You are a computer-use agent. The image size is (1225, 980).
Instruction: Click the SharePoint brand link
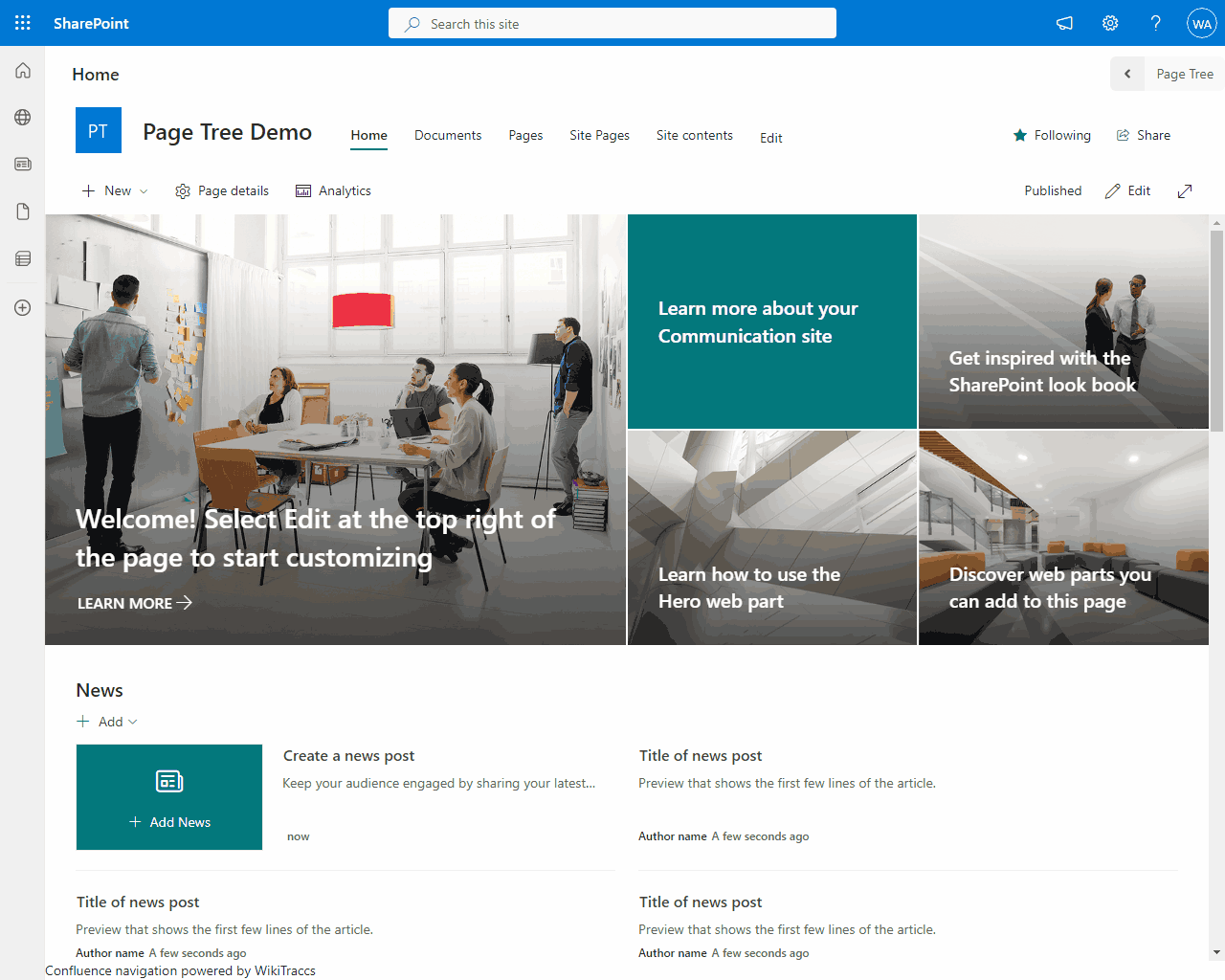click(x=91, y=23)
